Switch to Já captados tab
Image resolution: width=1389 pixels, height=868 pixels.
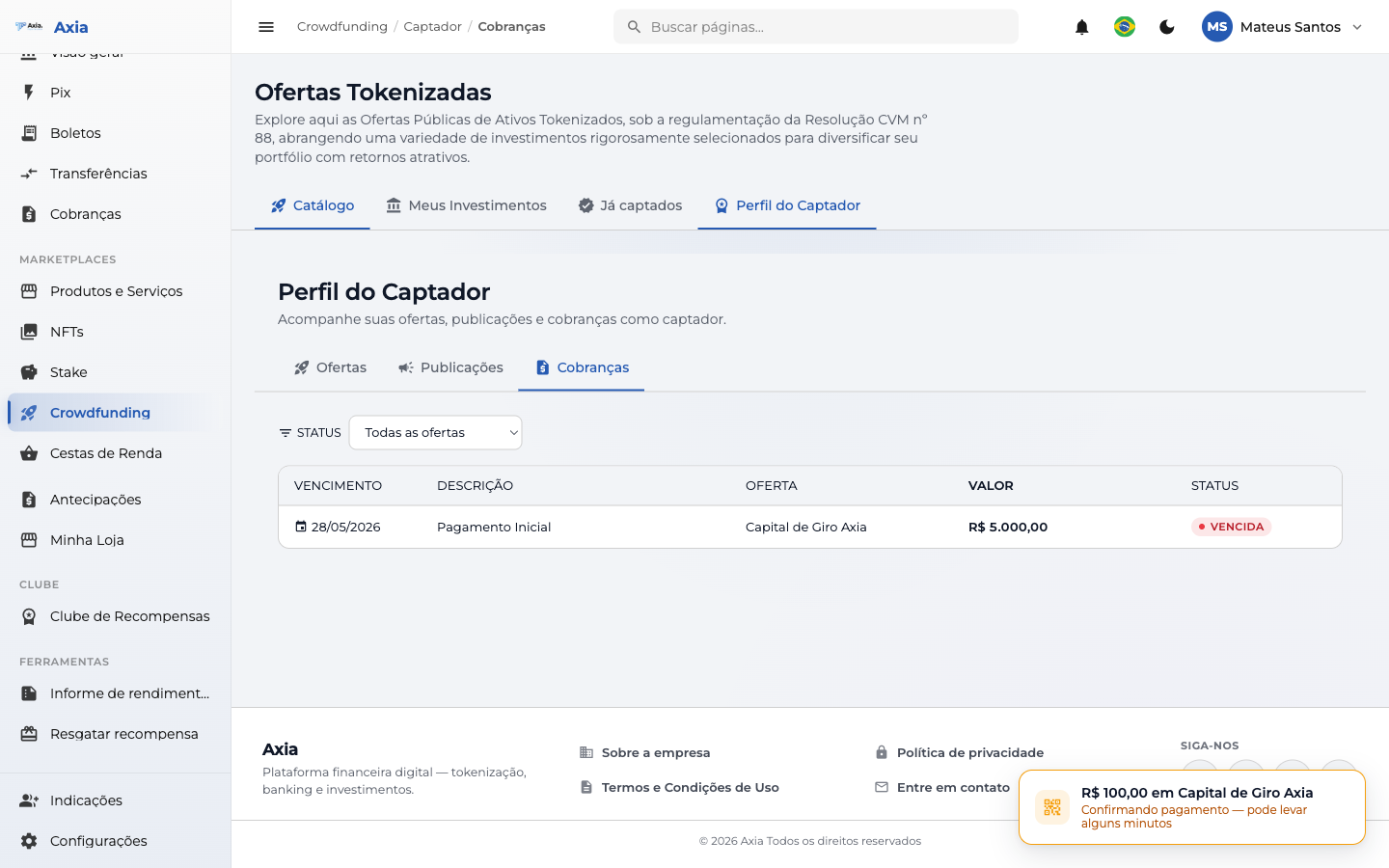630,205
